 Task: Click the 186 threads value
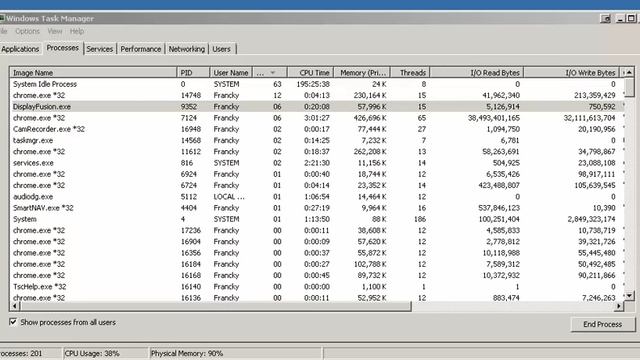pyautogui.click(x=420, y=219)
